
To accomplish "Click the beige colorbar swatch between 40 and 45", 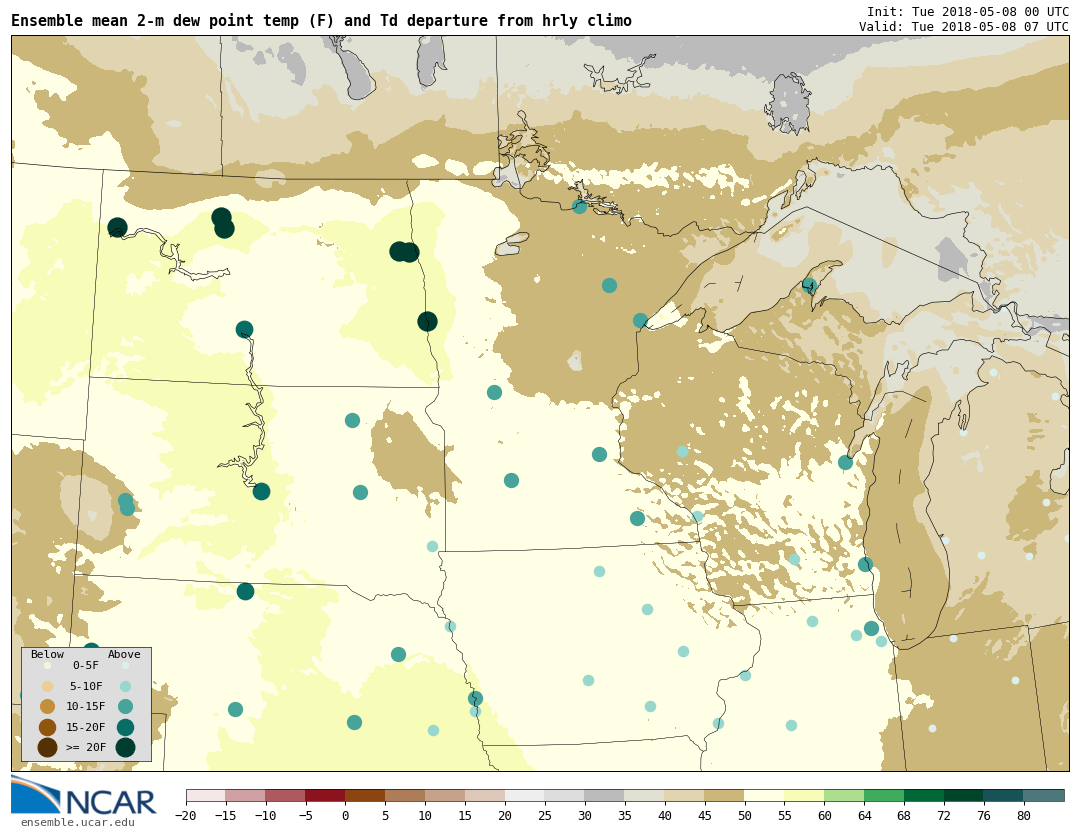I will [x=685, y=796].
